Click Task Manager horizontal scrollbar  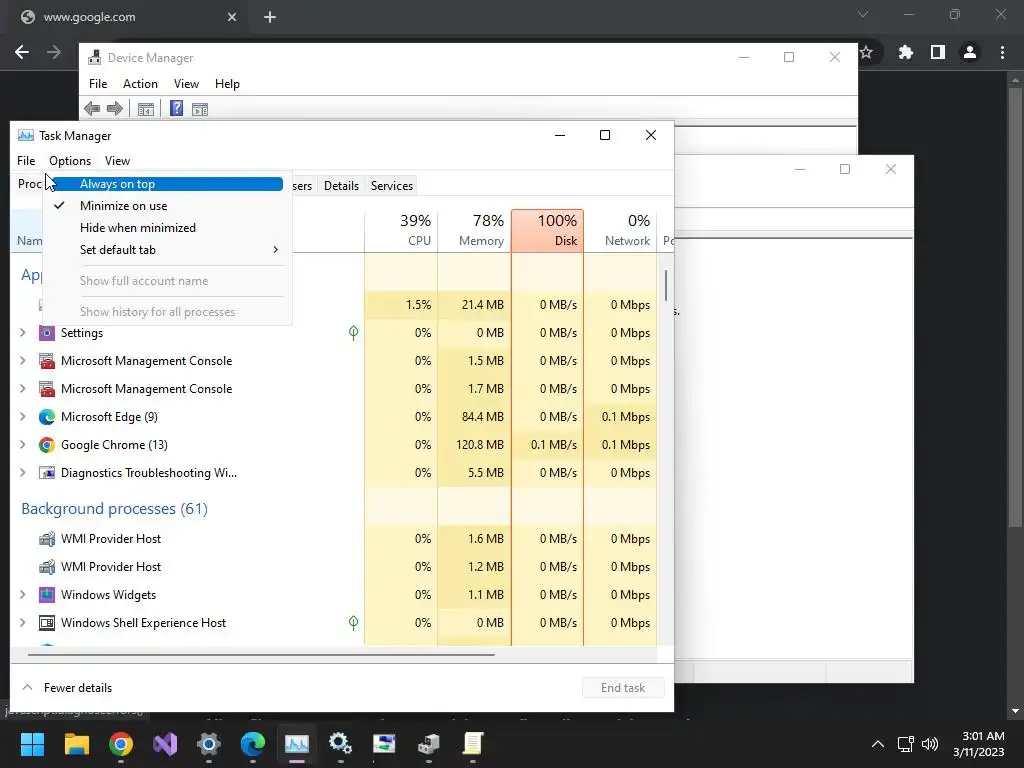point(261,654)
